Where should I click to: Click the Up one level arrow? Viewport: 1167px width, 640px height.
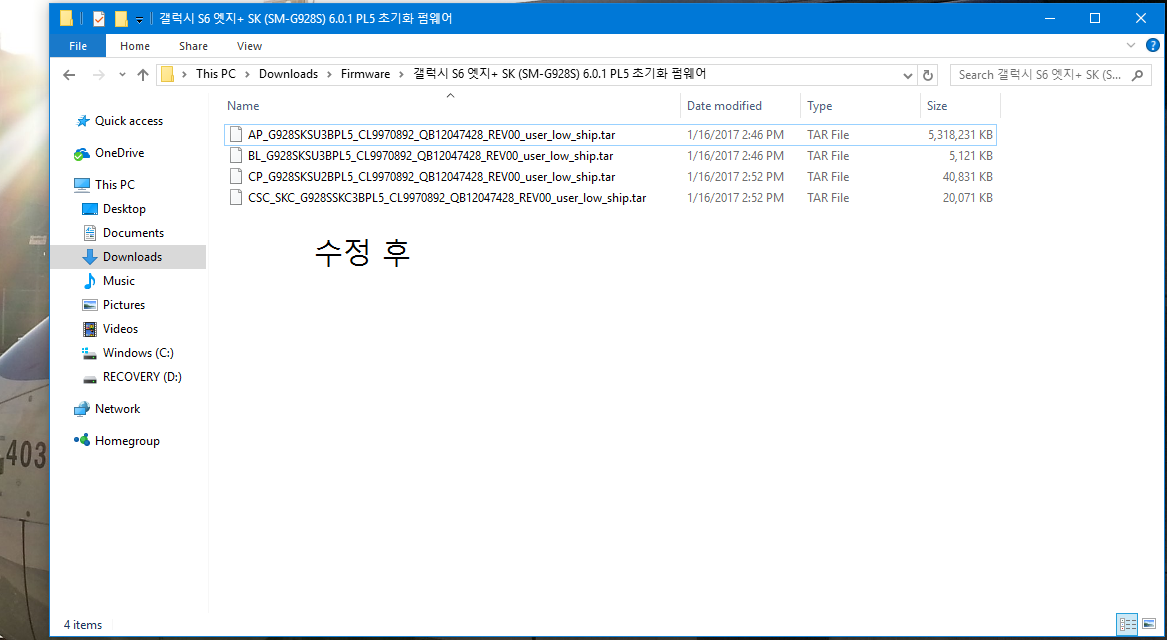pos(143,75)
